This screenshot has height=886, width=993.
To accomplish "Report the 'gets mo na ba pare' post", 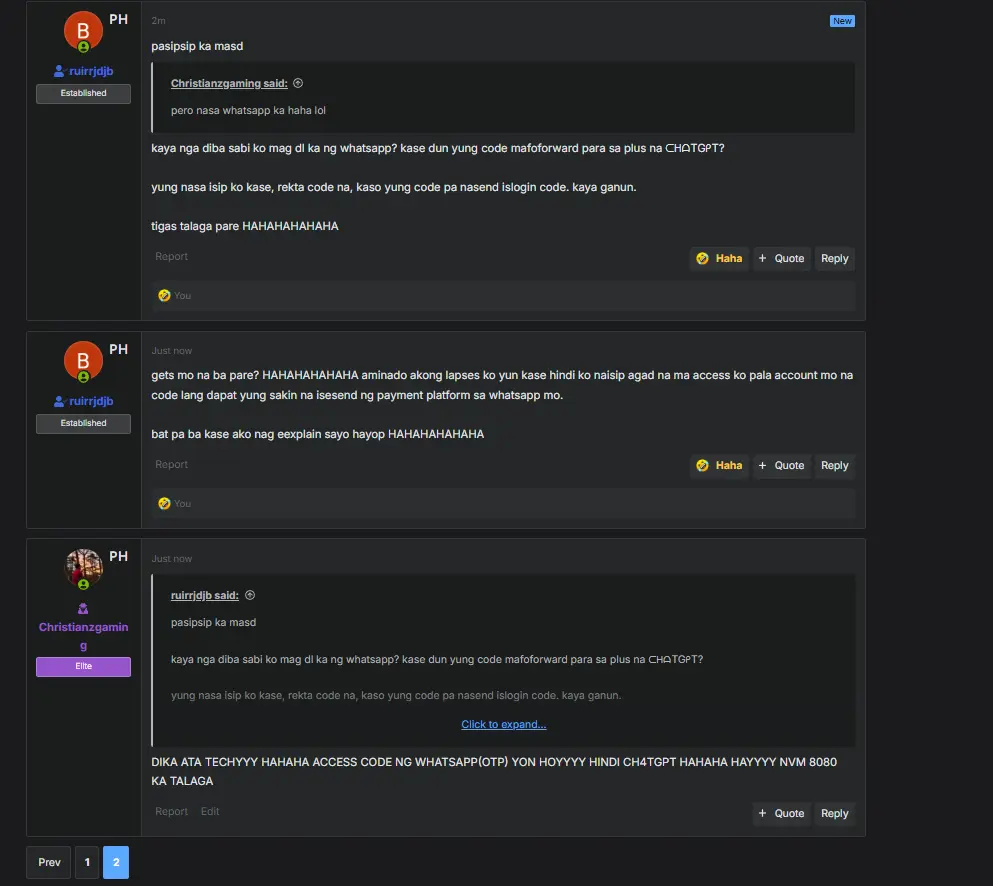I will [171, 464].
